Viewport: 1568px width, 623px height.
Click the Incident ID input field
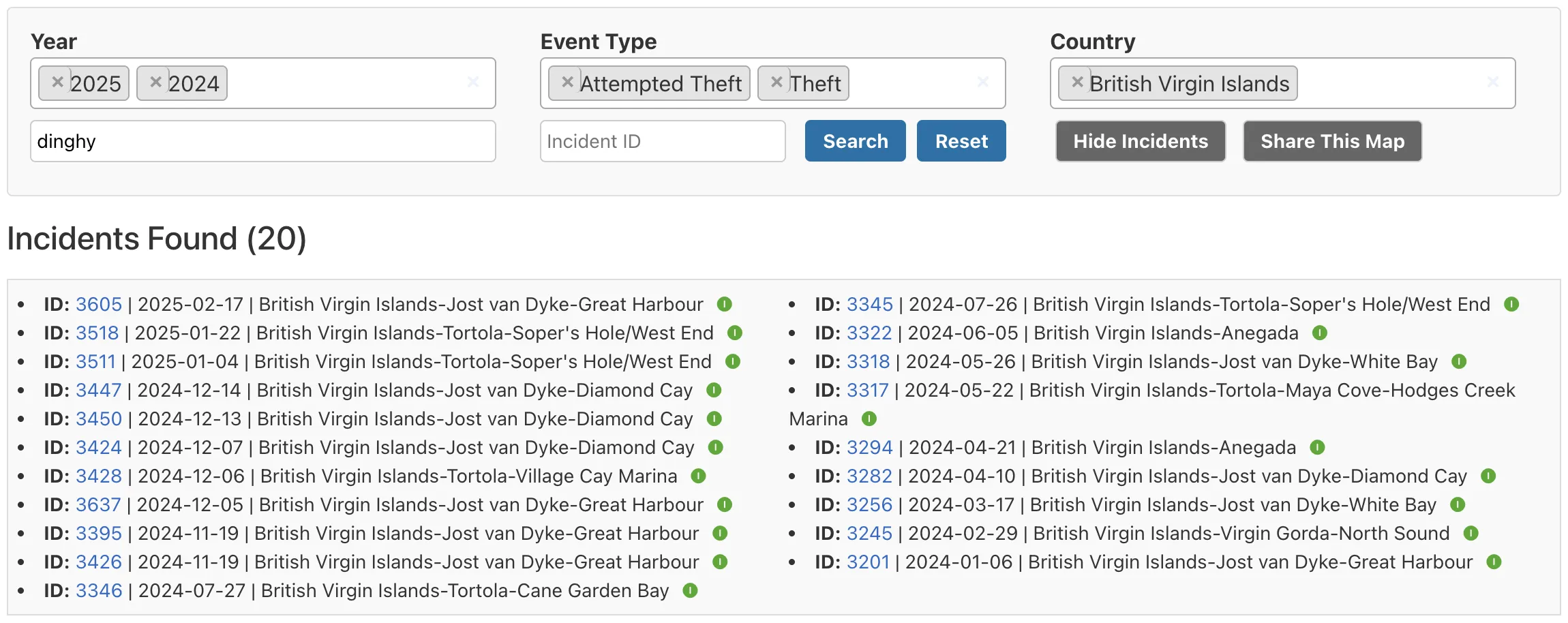coord(662,141)
